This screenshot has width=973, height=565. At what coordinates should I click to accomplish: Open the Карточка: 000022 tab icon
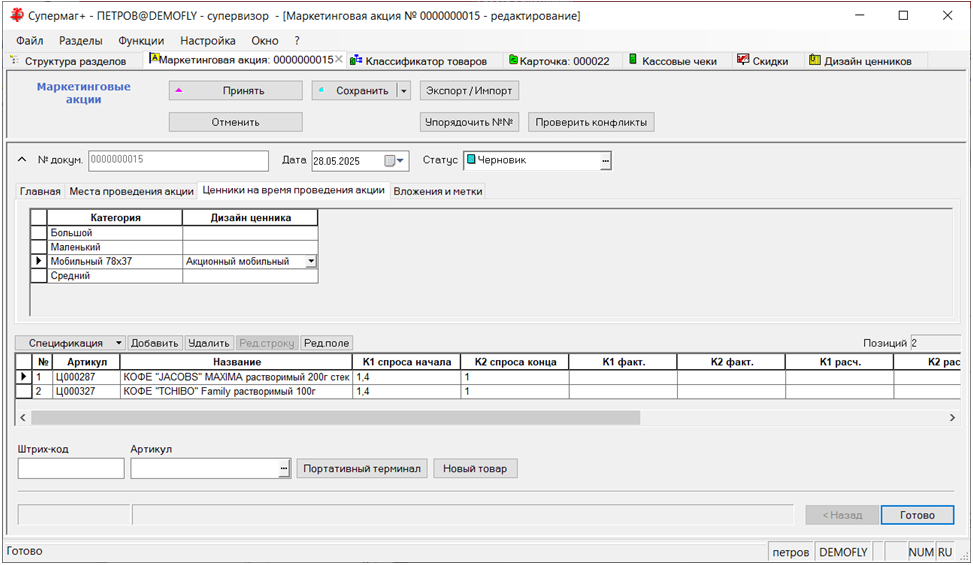[x=513, y=61]
